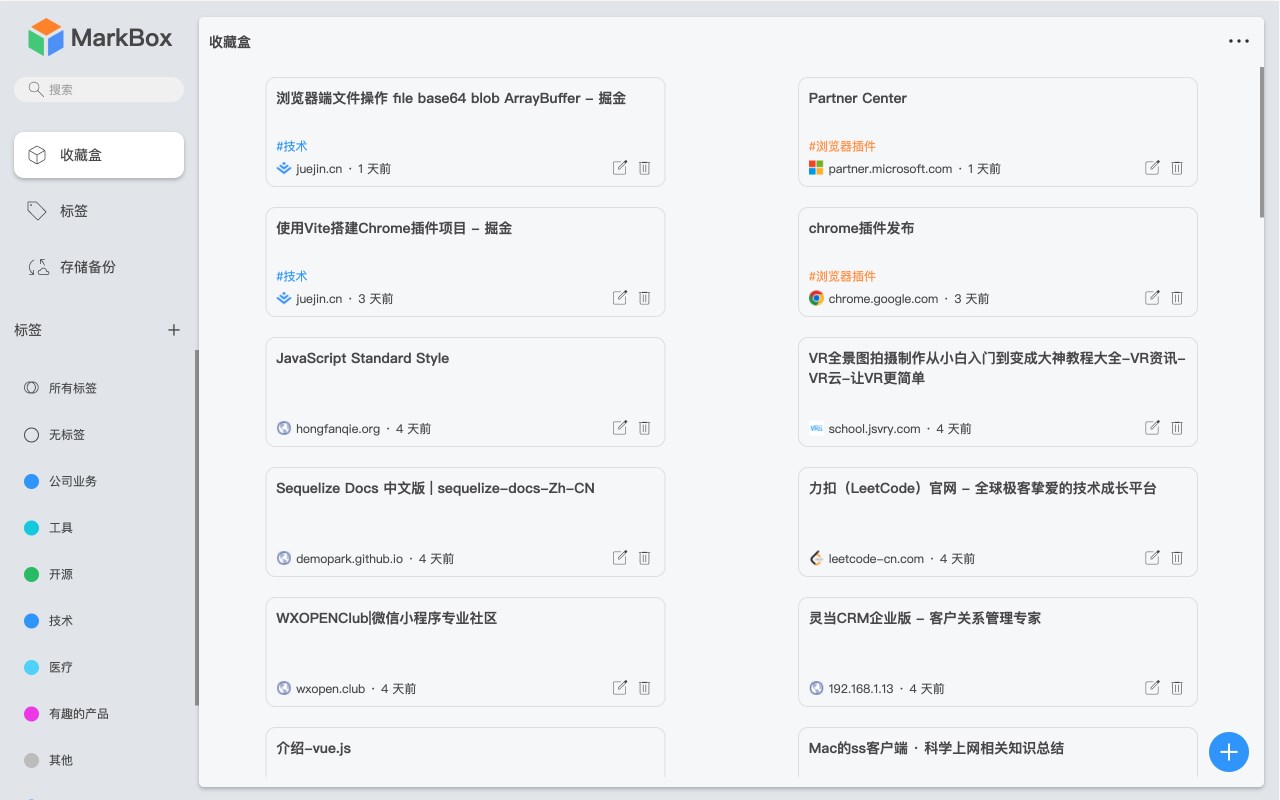Click the partner.microsoft.com domain text
This screenshot has width=1280, height=800.
point(890,169)
